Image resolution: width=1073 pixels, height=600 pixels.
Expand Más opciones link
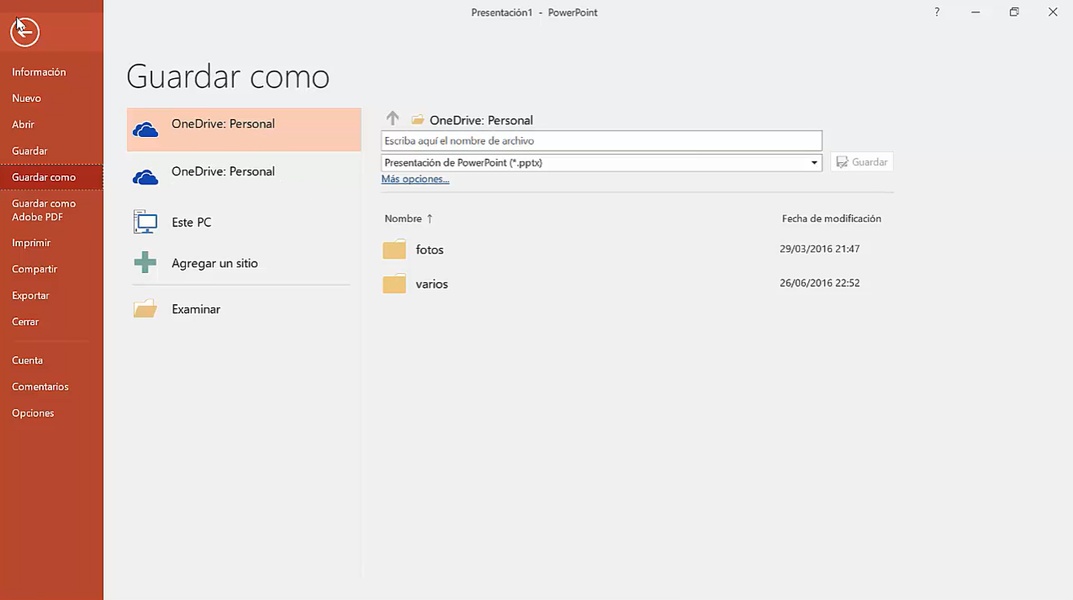pos(414,178)
